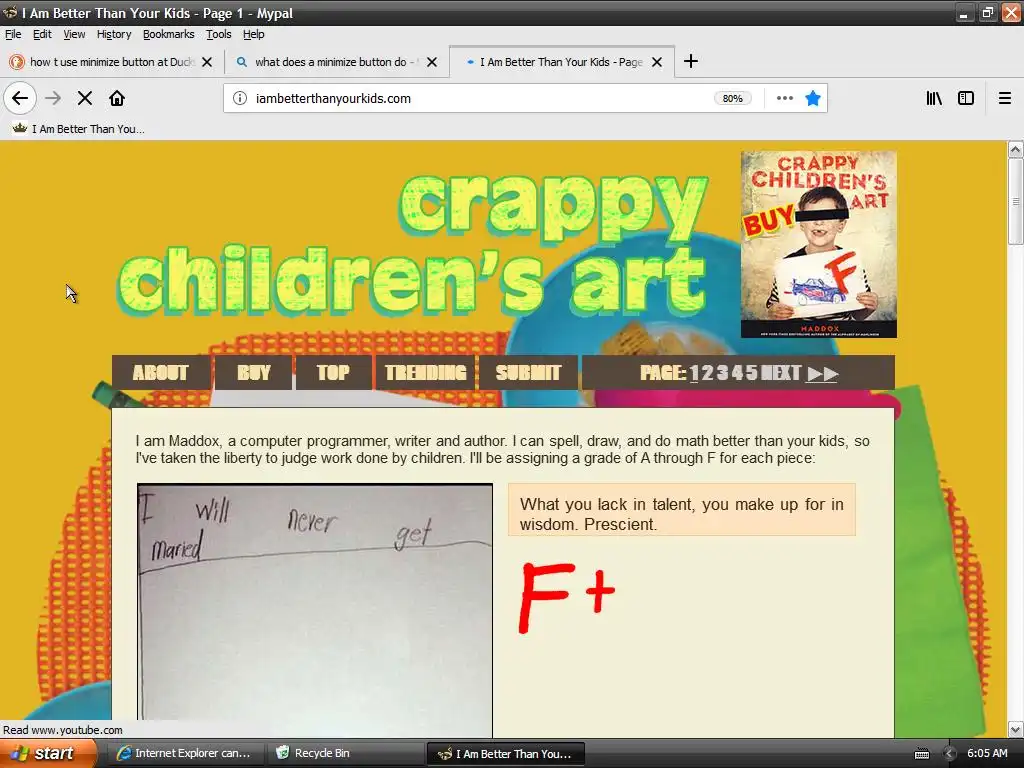Open the View menu

click(74, 34)
